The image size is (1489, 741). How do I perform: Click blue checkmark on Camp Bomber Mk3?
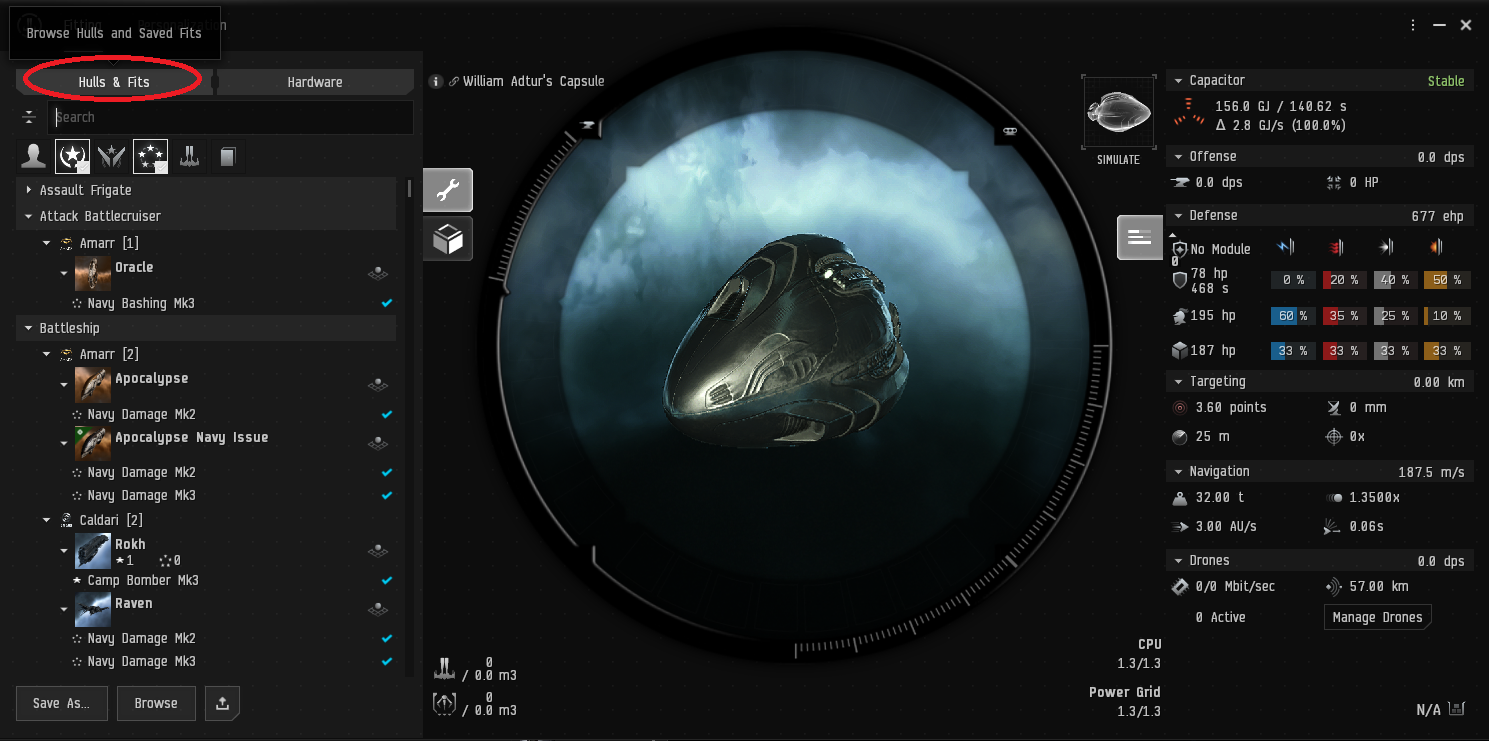pos(387,580)
